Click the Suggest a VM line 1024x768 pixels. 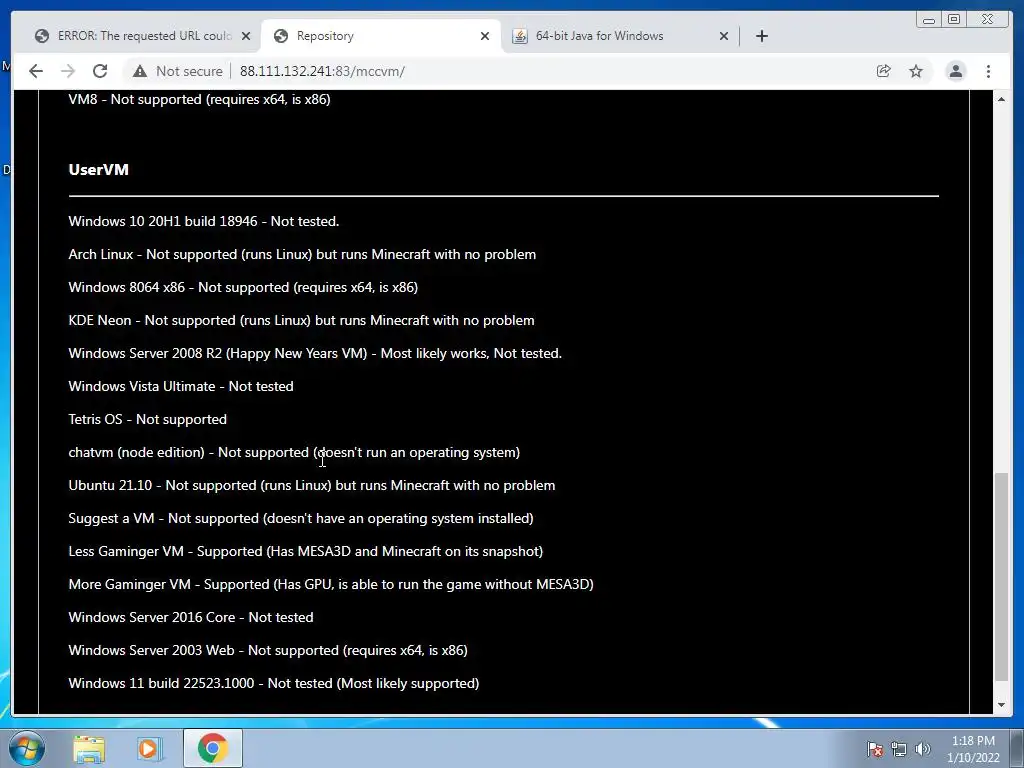(x=301, y=519)
